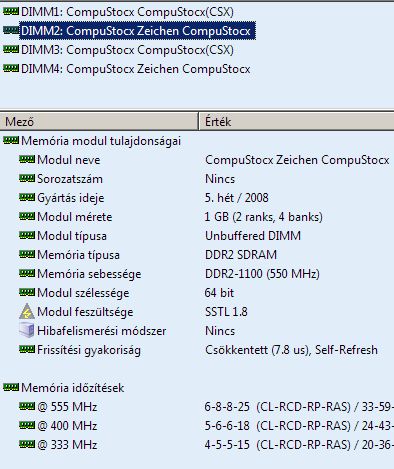The image size is (394, 469).
Task: Click the icon next to Sorozatszám
Action: [x=27, y=178]
